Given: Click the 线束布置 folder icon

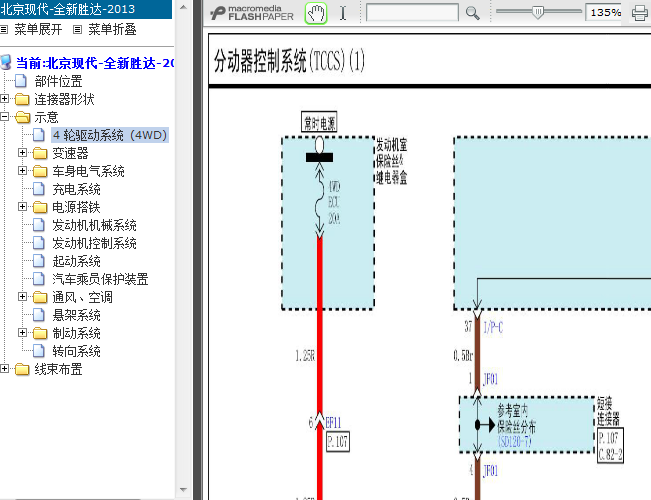Looking at the screenshot, I should pyautogui.click(x=22, y=369).
